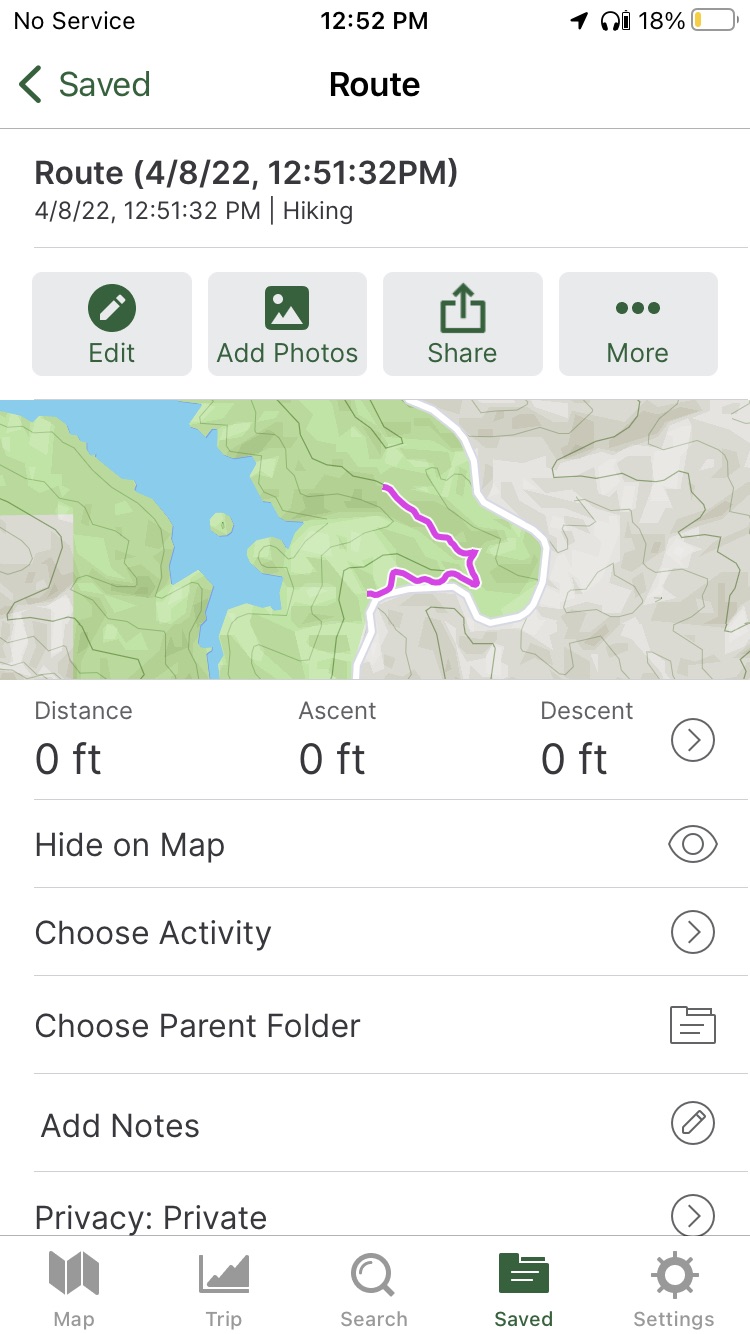Viewport: 750px width, 1334px height.
Task: Tap the folder icon for Parent Folder
Action: point(692,1025)
